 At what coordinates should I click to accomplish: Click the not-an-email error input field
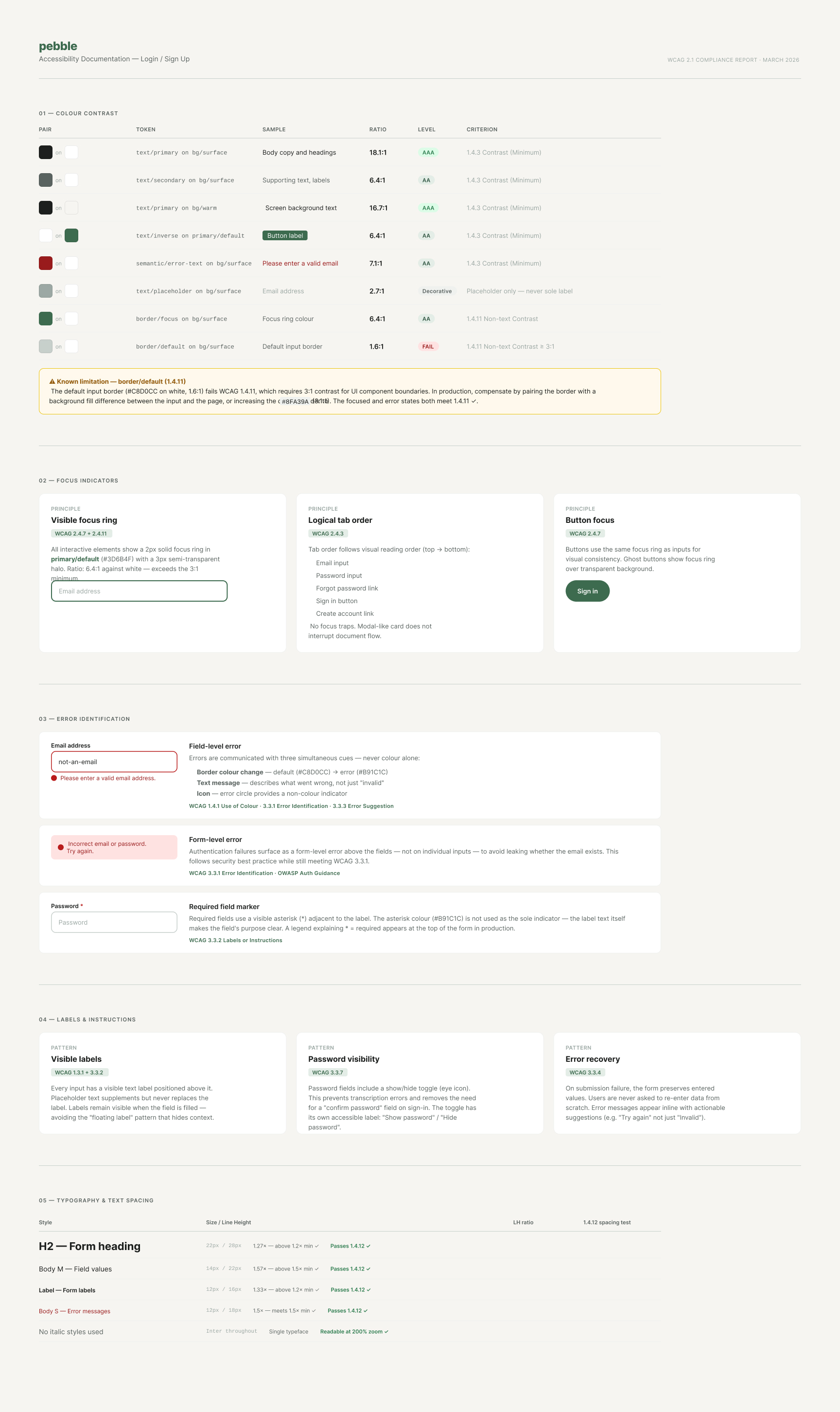[x=114, y=762]
